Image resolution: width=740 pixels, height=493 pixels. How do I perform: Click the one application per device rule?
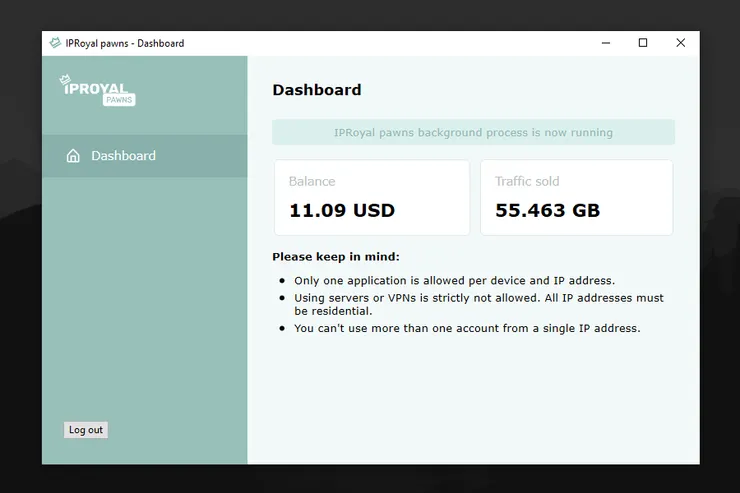[x=454, y=281]
